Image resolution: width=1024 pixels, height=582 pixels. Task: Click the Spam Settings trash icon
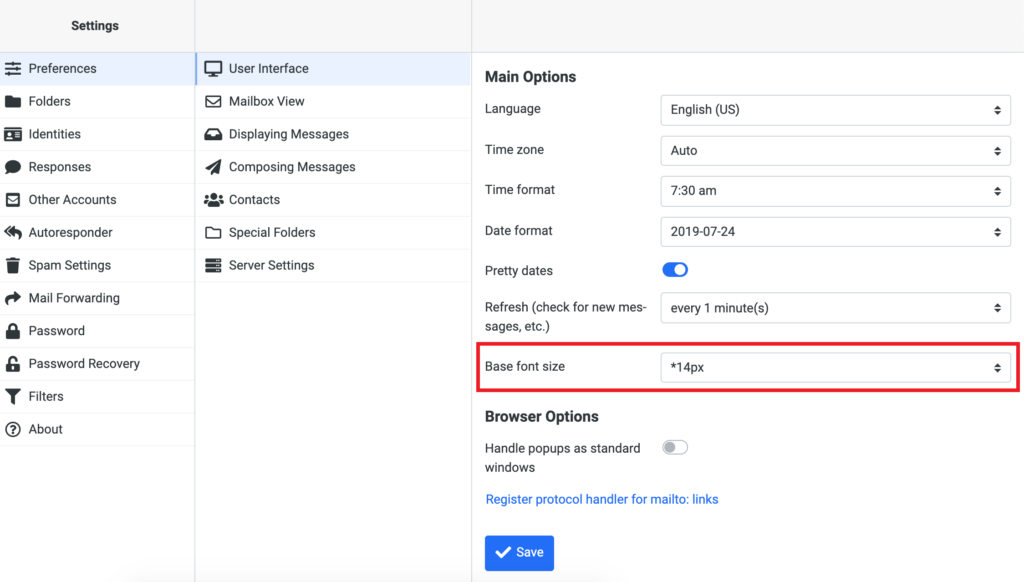coord(13,265)
